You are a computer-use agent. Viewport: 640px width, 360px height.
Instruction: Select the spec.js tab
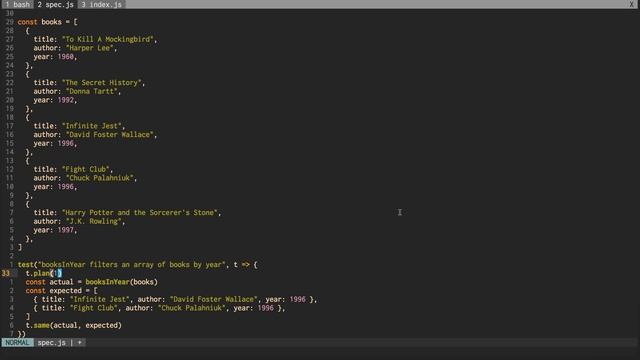click(x=55, y=4)
